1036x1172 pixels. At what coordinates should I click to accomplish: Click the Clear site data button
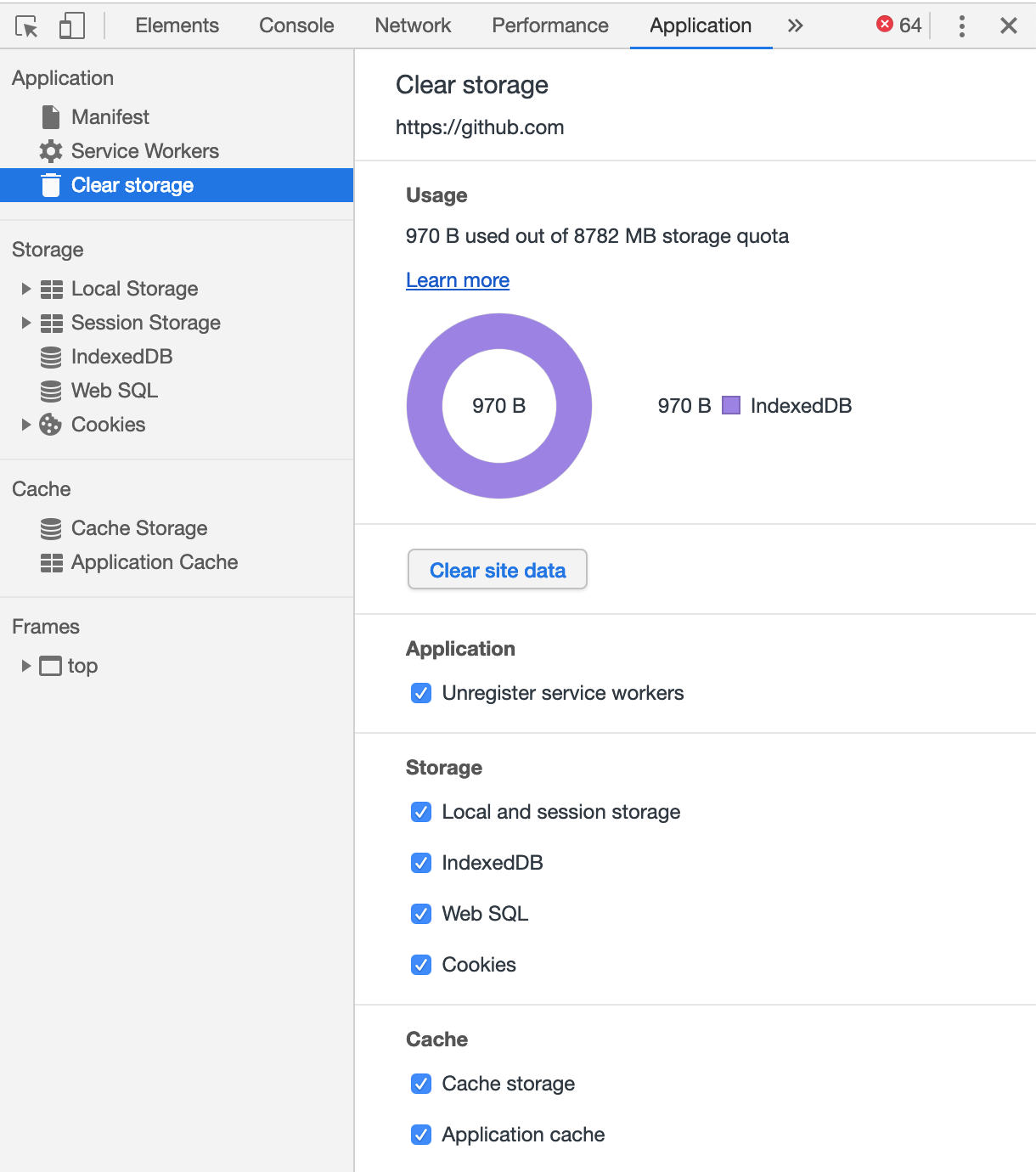click(497, 570)
